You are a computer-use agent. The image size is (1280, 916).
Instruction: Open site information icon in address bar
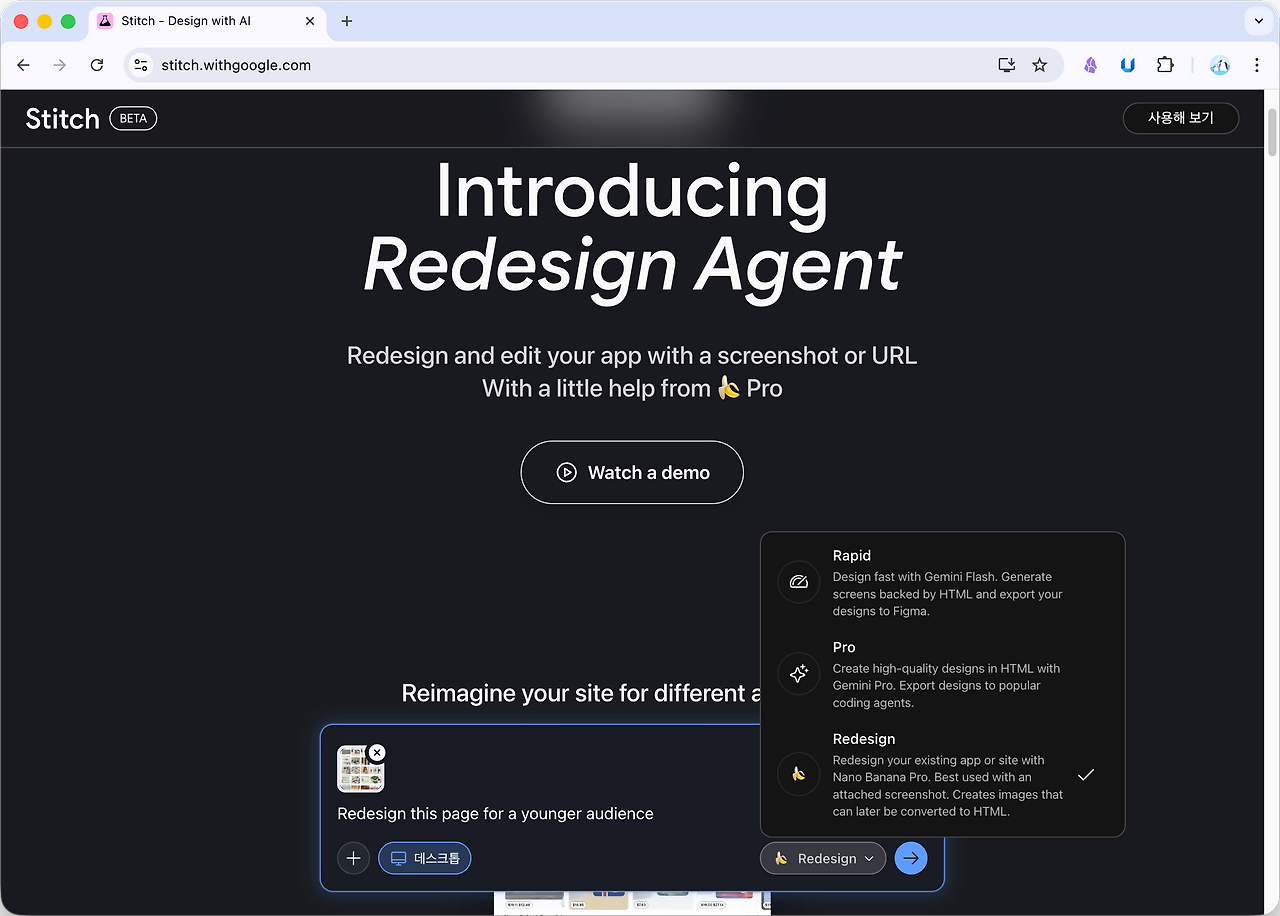pyautogui.click(x=141, y=65)
